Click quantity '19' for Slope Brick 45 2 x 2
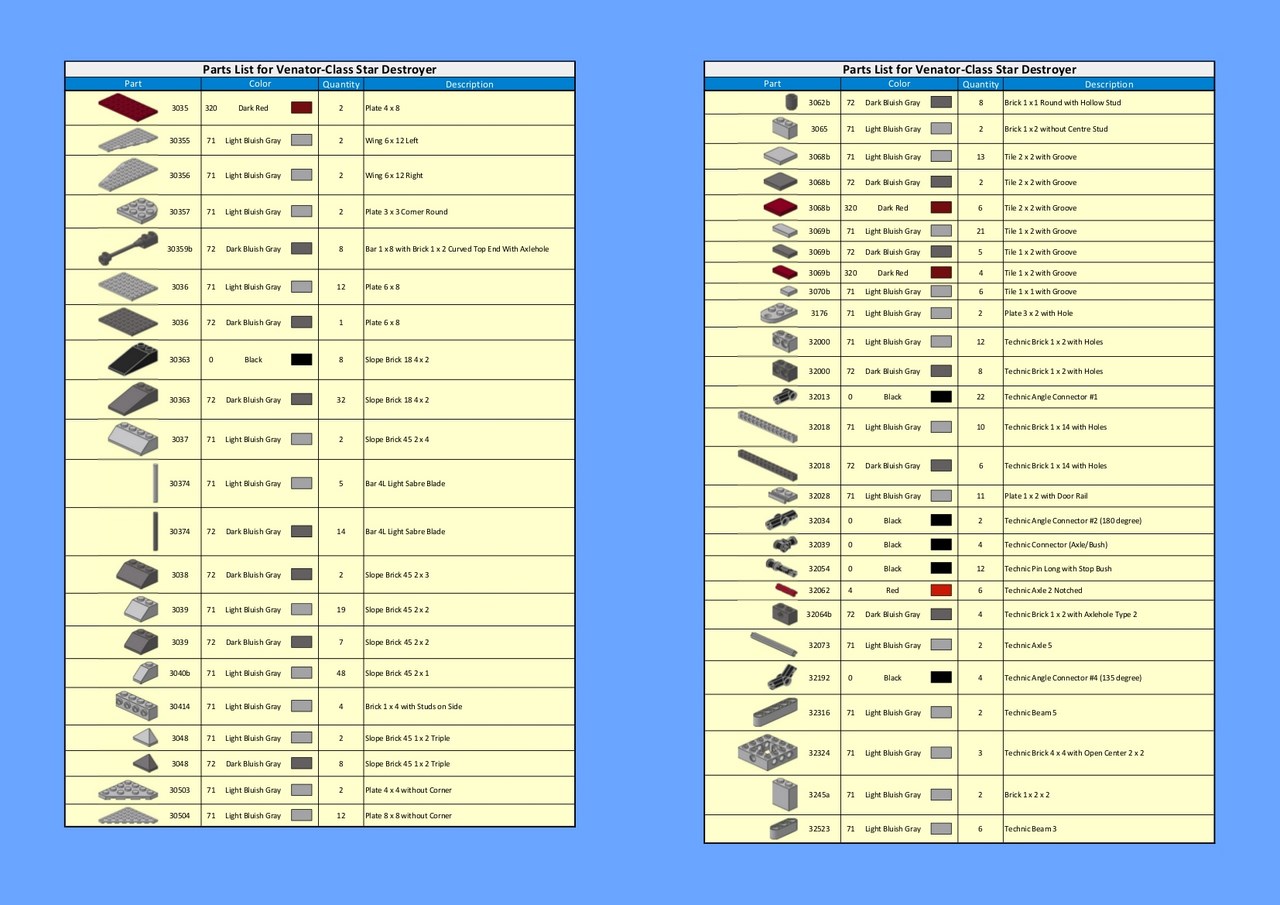 coord(341,609)
